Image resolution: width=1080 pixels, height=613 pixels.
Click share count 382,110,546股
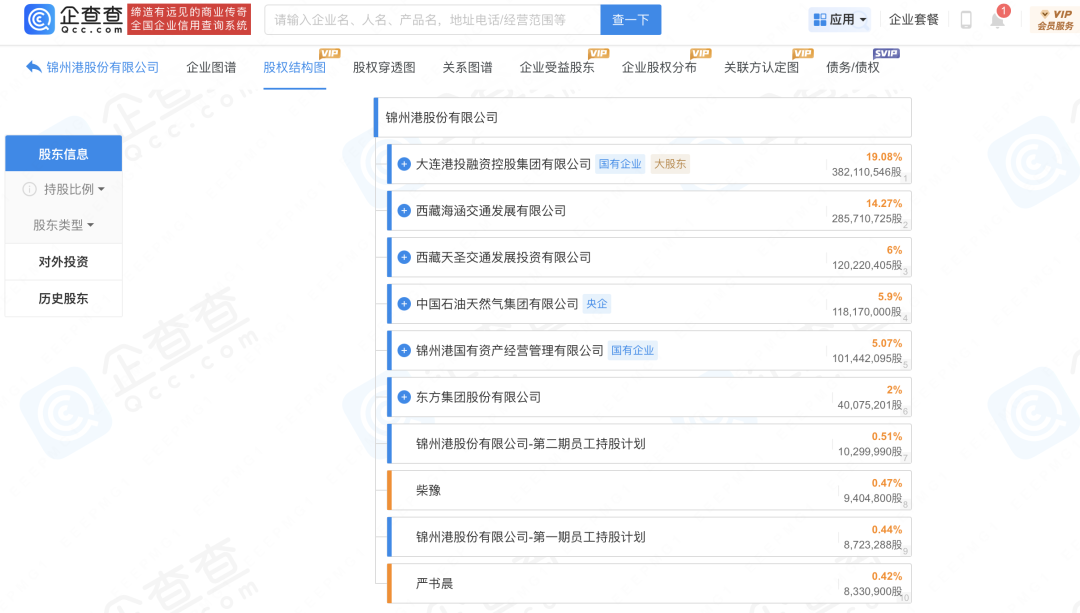click(866, 172)
